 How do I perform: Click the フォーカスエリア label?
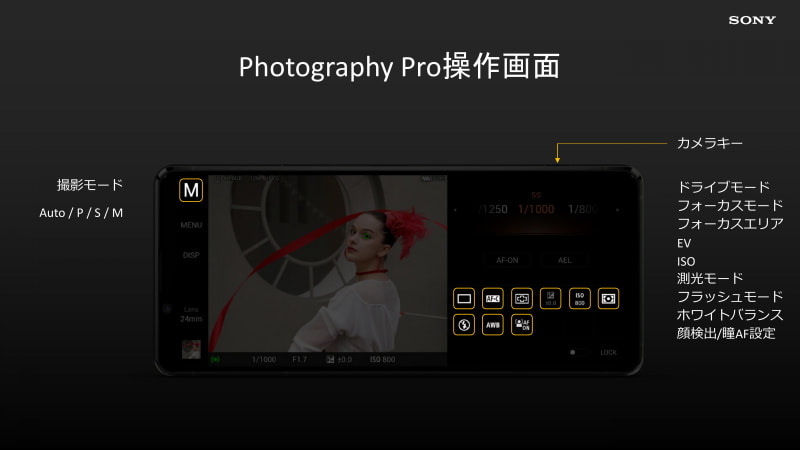click(x=730, y=224)
